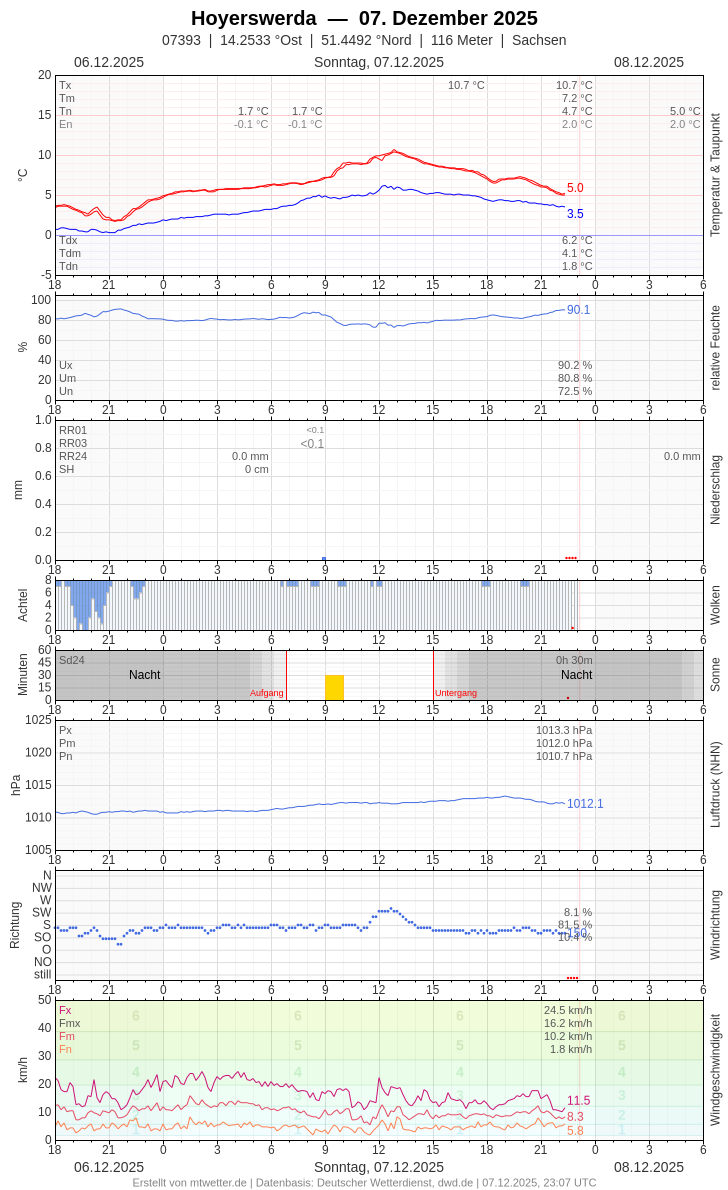Click the "Windgeschwindigkeit" chart title

[x=715, y=1070]
